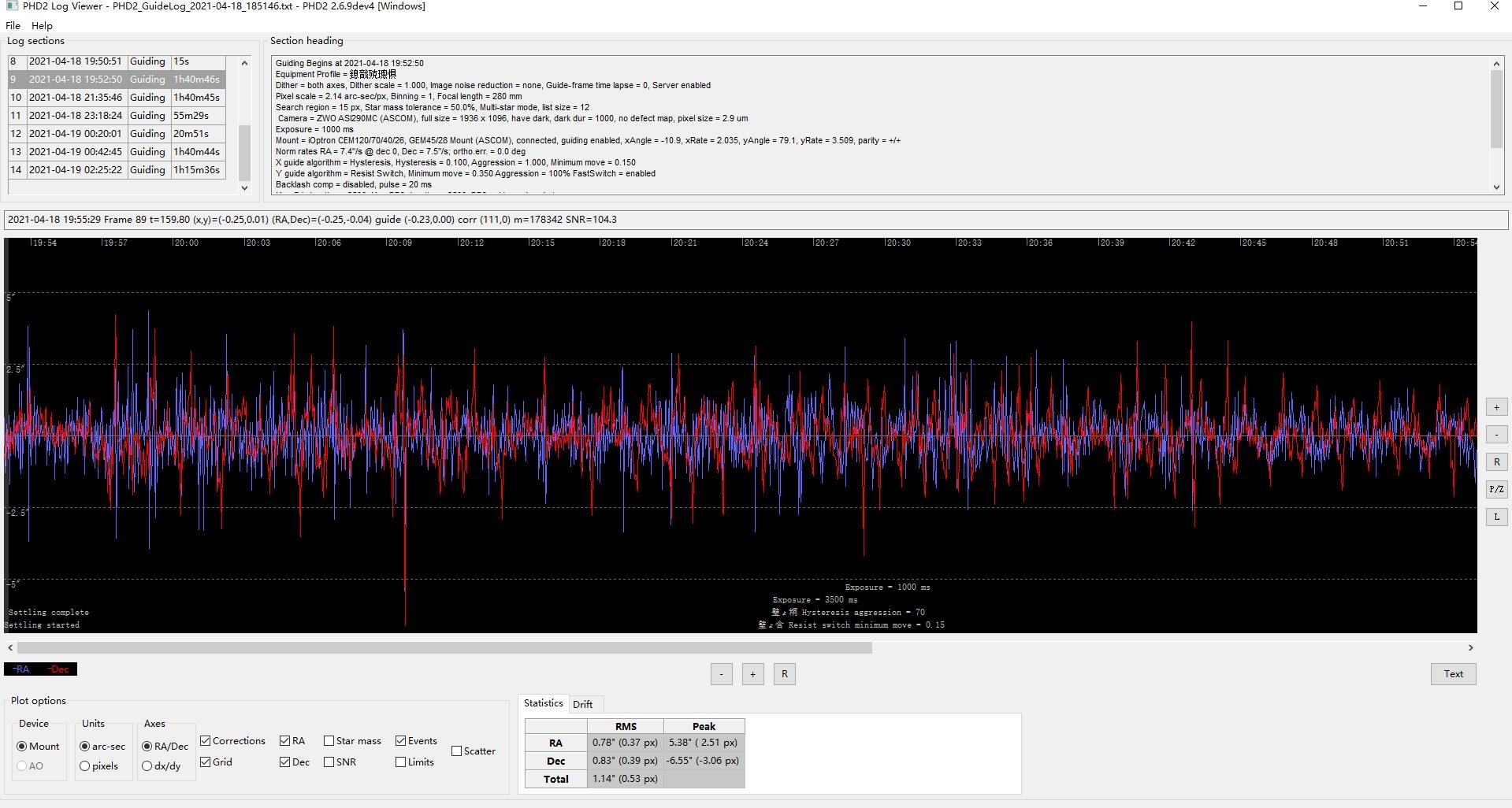Screen dimensions: 1512x808
Task: Click the 'Exposure = 3500 ms' event label
Action: click(815, 599)
